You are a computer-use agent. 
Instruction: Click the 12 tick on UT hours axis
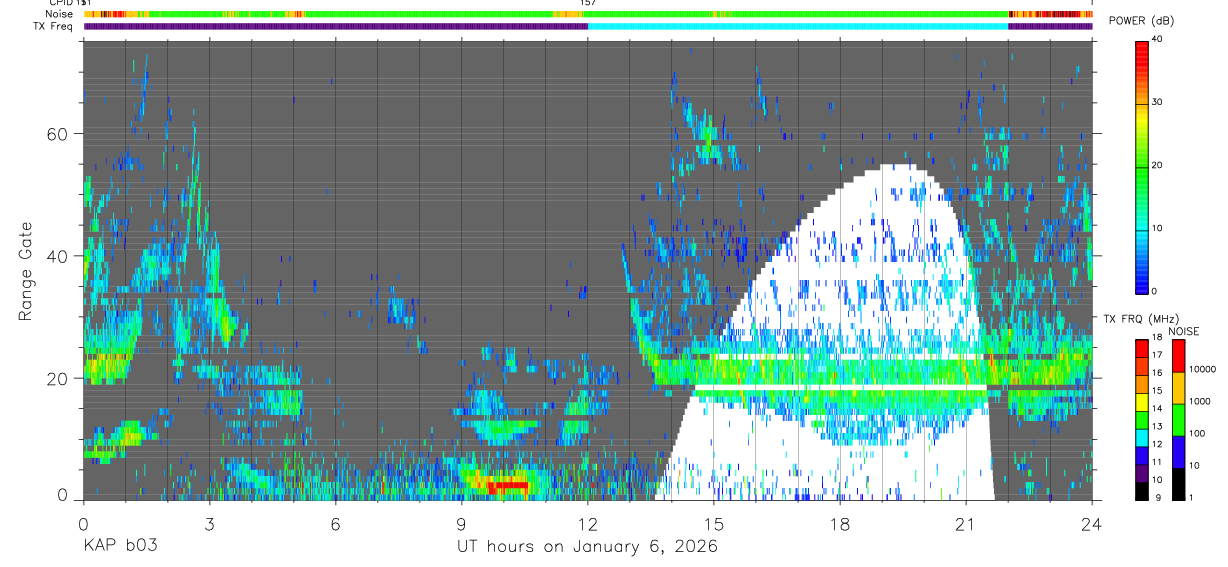click(588, 523)
